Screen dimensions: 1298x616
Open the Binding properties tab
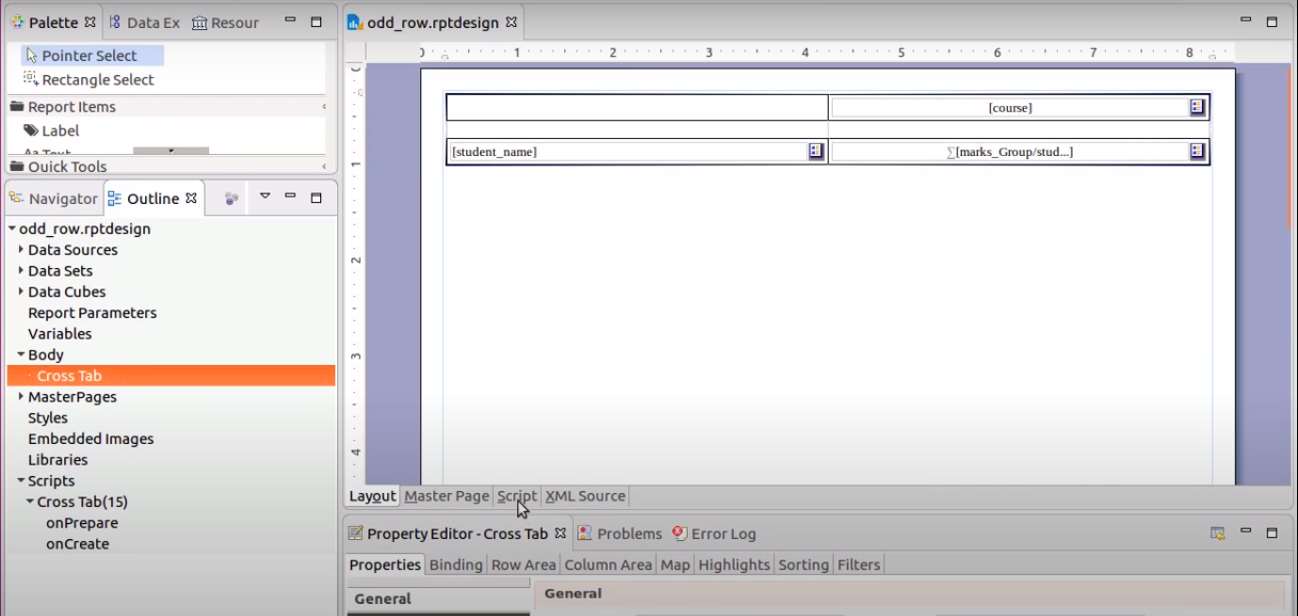pos(455,565)
